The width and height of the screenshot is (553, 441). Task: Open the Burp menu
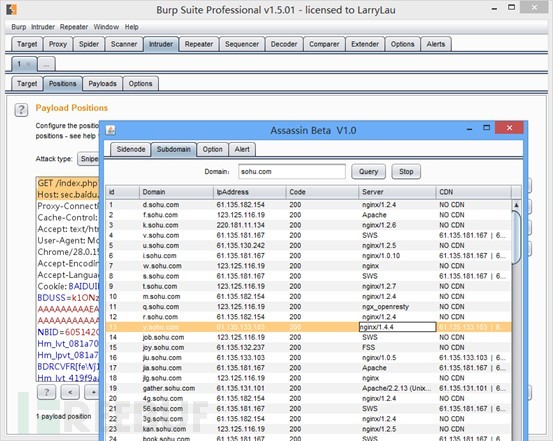(19, 27)
